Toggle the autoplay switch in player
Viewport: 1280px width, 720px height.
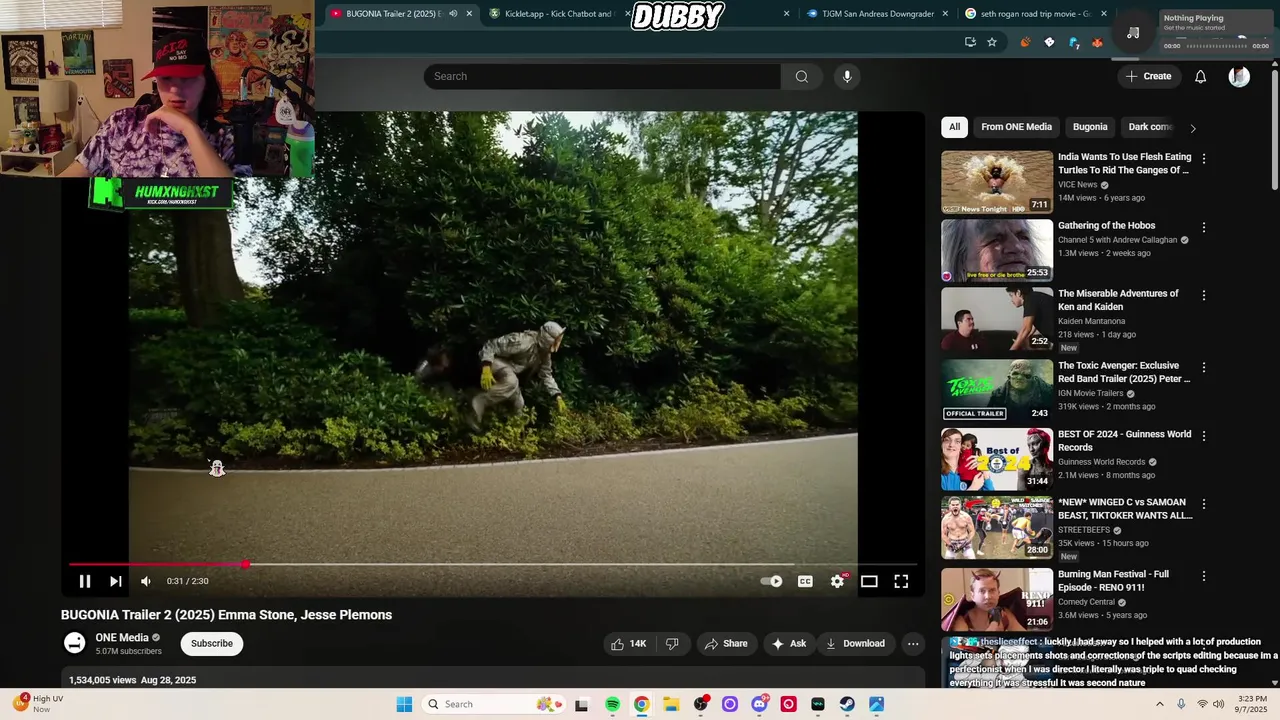click(772, 581)
